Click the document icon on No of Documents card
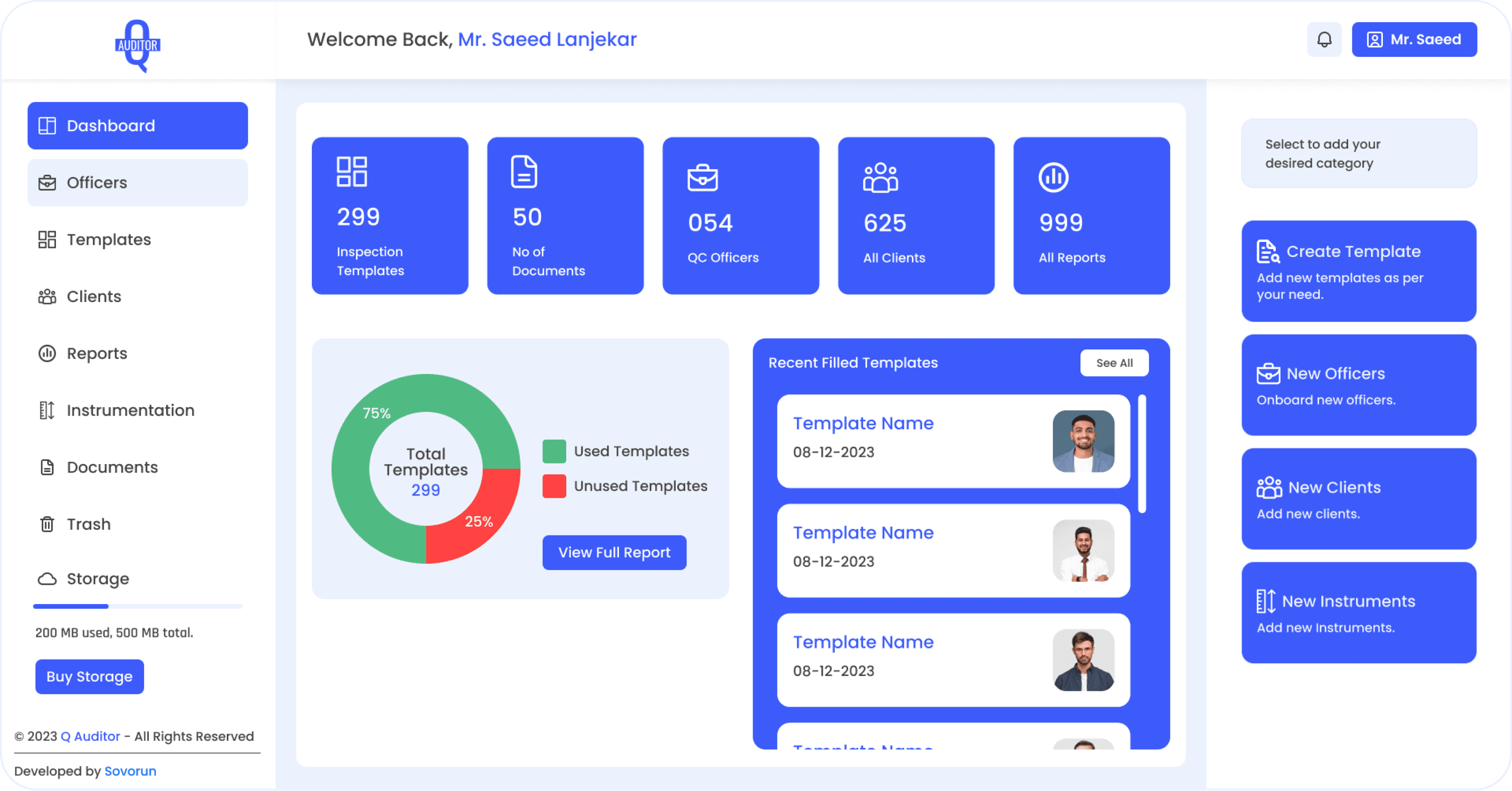Image resolution: width=1512 pixels, height=791 pixels. 524,171
